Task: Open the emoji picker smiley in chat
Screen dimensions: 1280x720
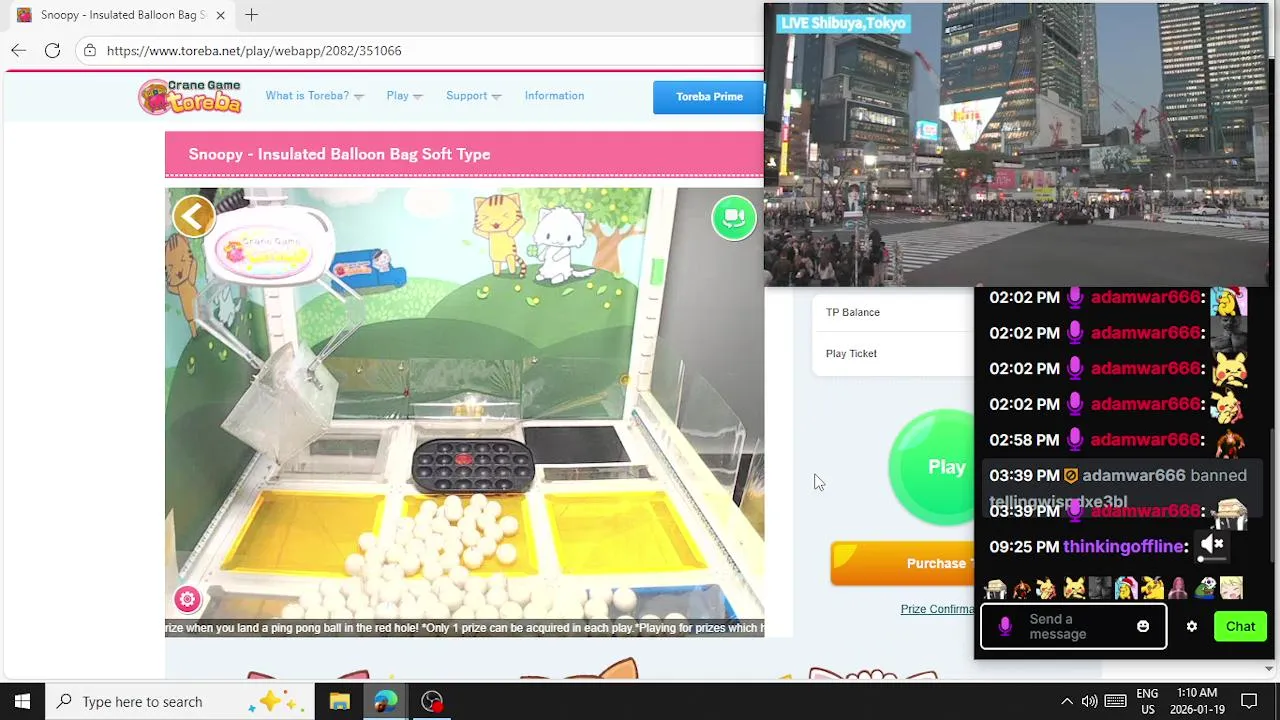Action: click(x=1143, y=626)
